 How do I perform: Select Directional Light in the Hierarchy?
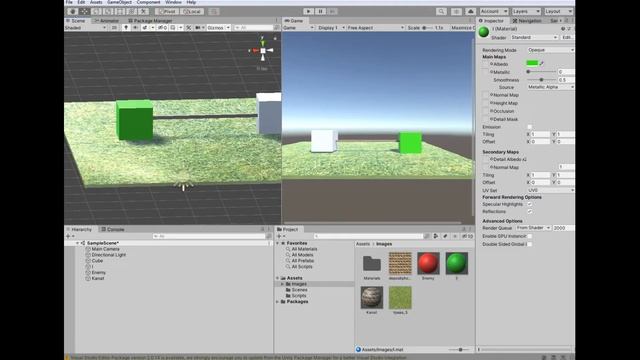click(x=109, y=255)
